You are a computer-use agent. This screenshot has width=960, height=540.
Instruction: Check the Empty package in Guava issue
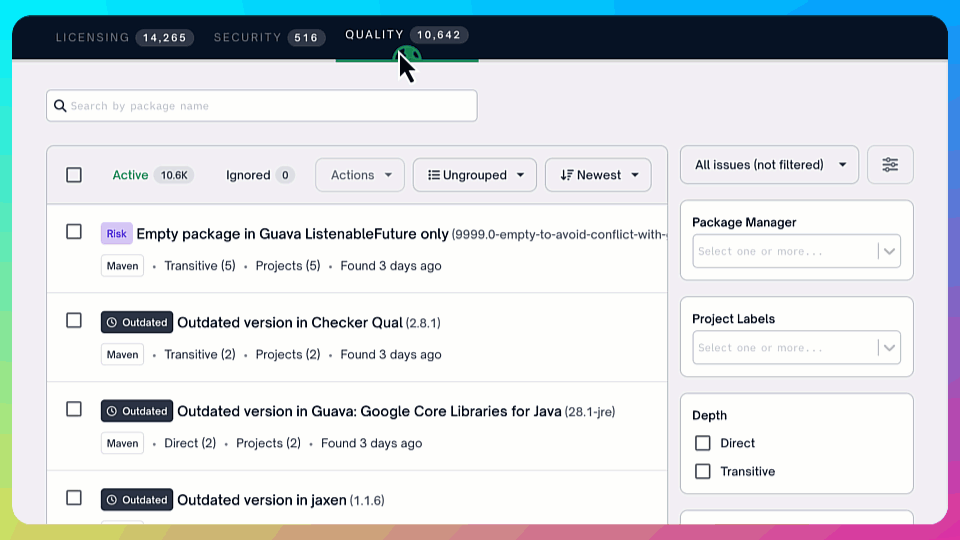click(x=74, y=232)
